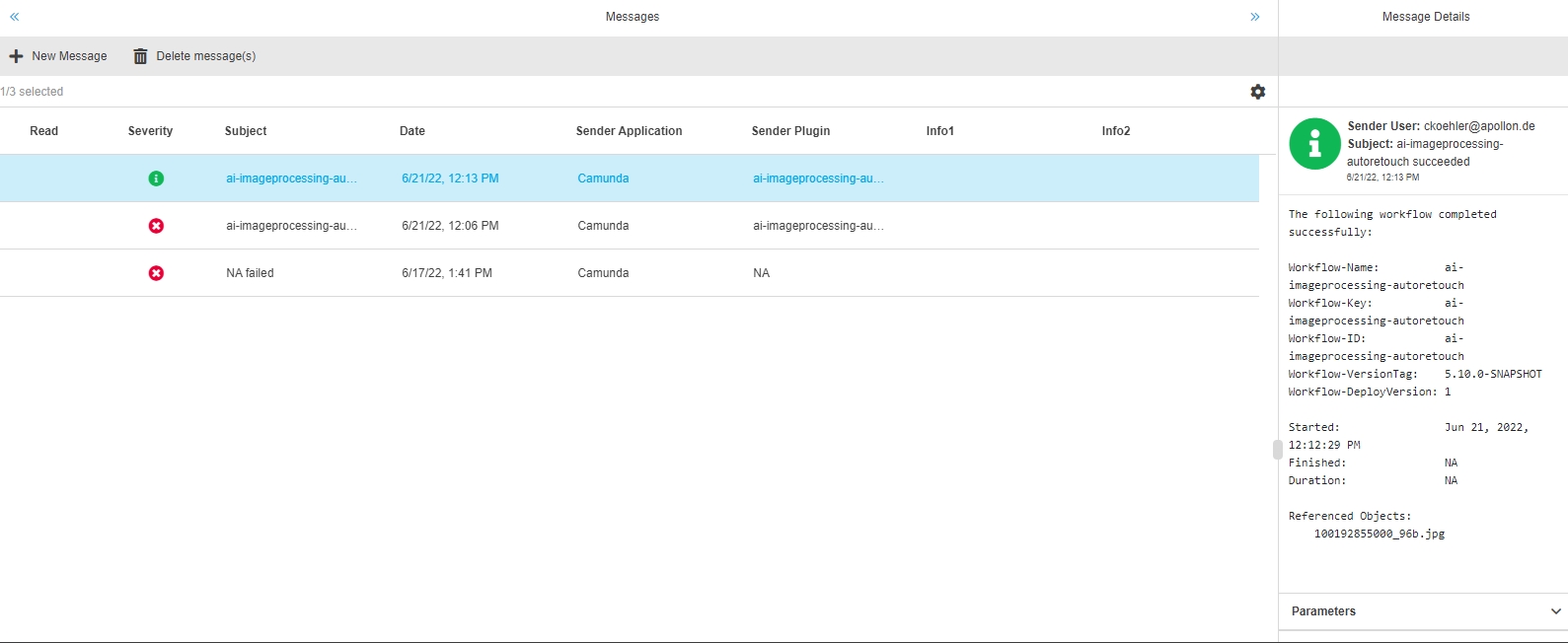Image resolution: width=1568 pixels, height=643 pixels.
Task: Sort by Subject column header
Action: tap(246, 131)
